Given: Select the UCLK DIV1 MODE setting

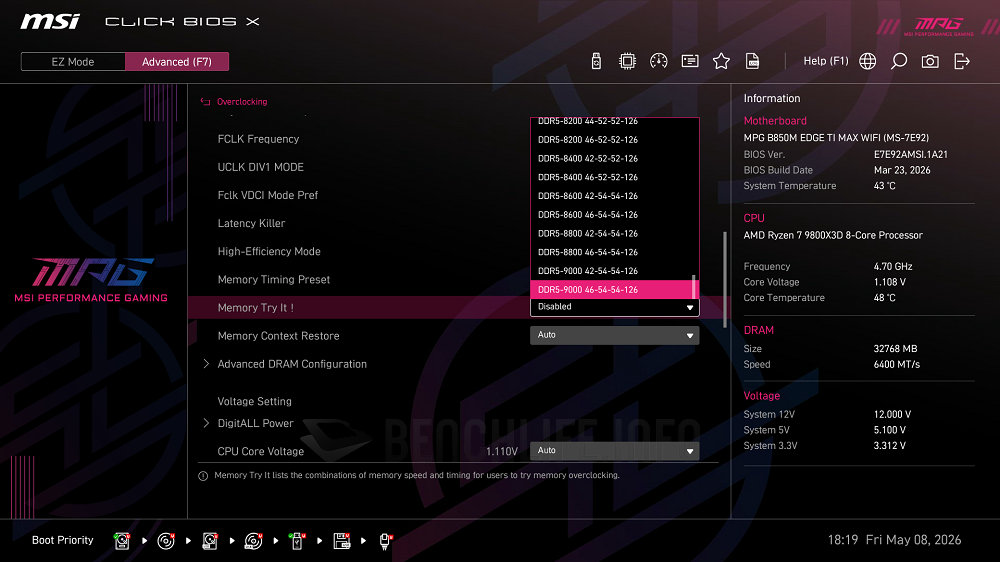Looking at the screenshot, I should click(x=261, y=167).
